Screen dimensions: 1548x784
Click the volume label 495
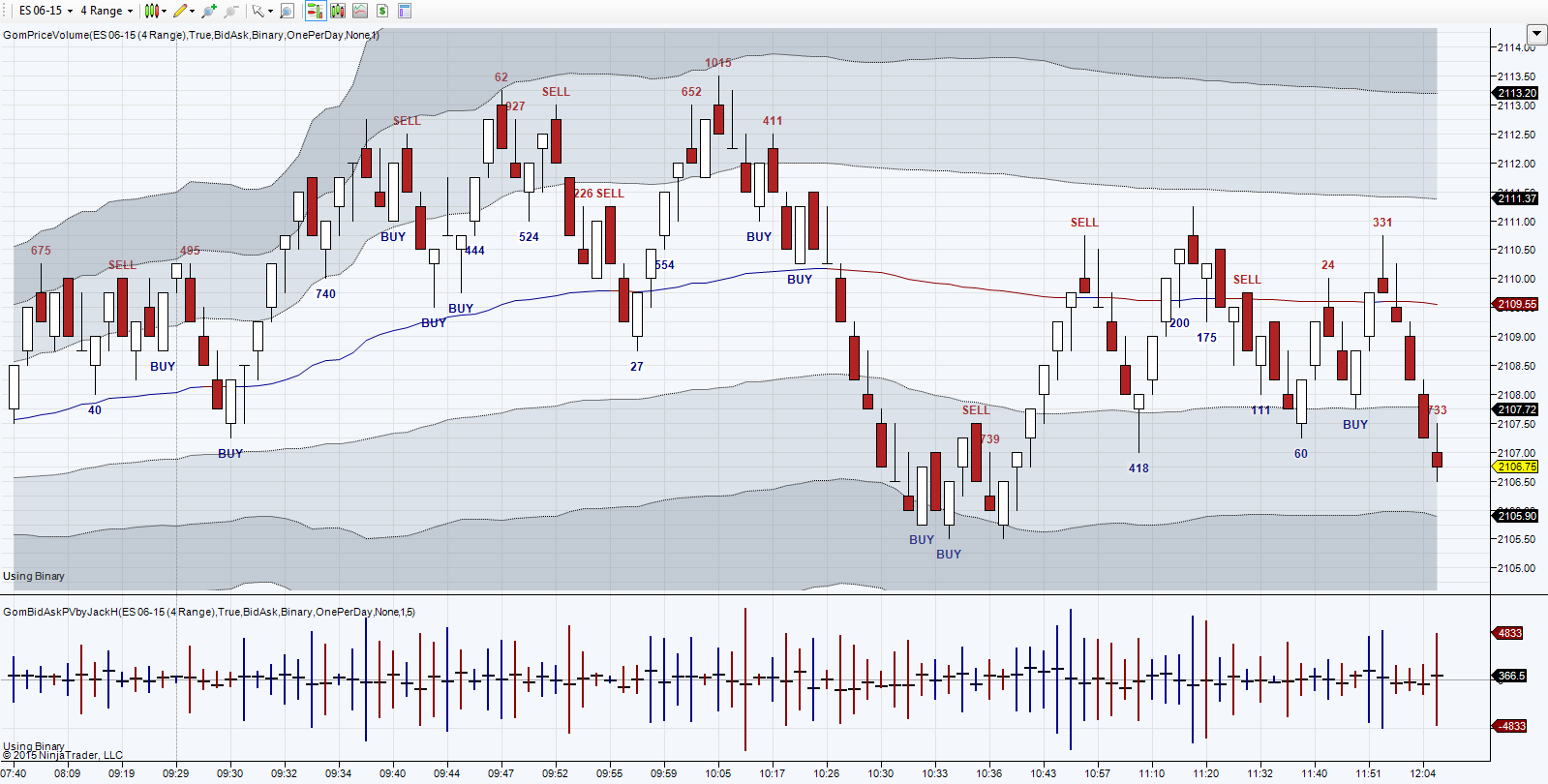[190, 251]
